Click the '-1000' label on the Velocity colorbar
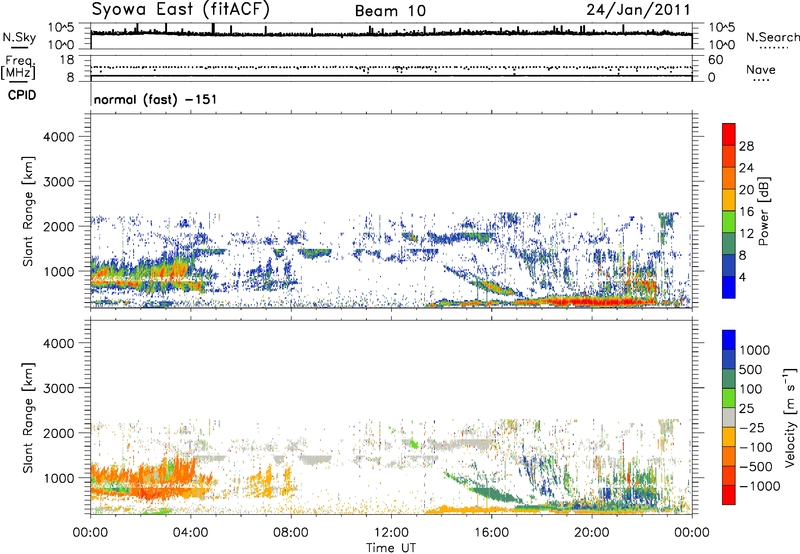800x554 pixels. click(759, 486)
